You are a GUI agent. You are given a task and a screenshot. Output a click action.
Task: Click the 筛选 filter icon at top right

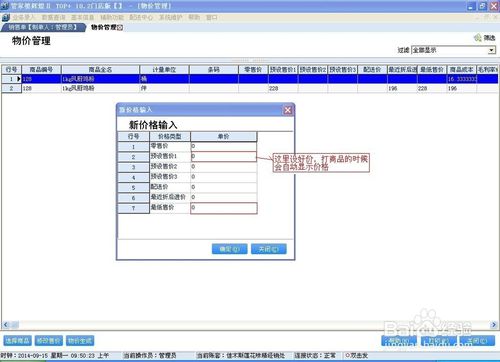pyautogui.click(x=478, y=38)
